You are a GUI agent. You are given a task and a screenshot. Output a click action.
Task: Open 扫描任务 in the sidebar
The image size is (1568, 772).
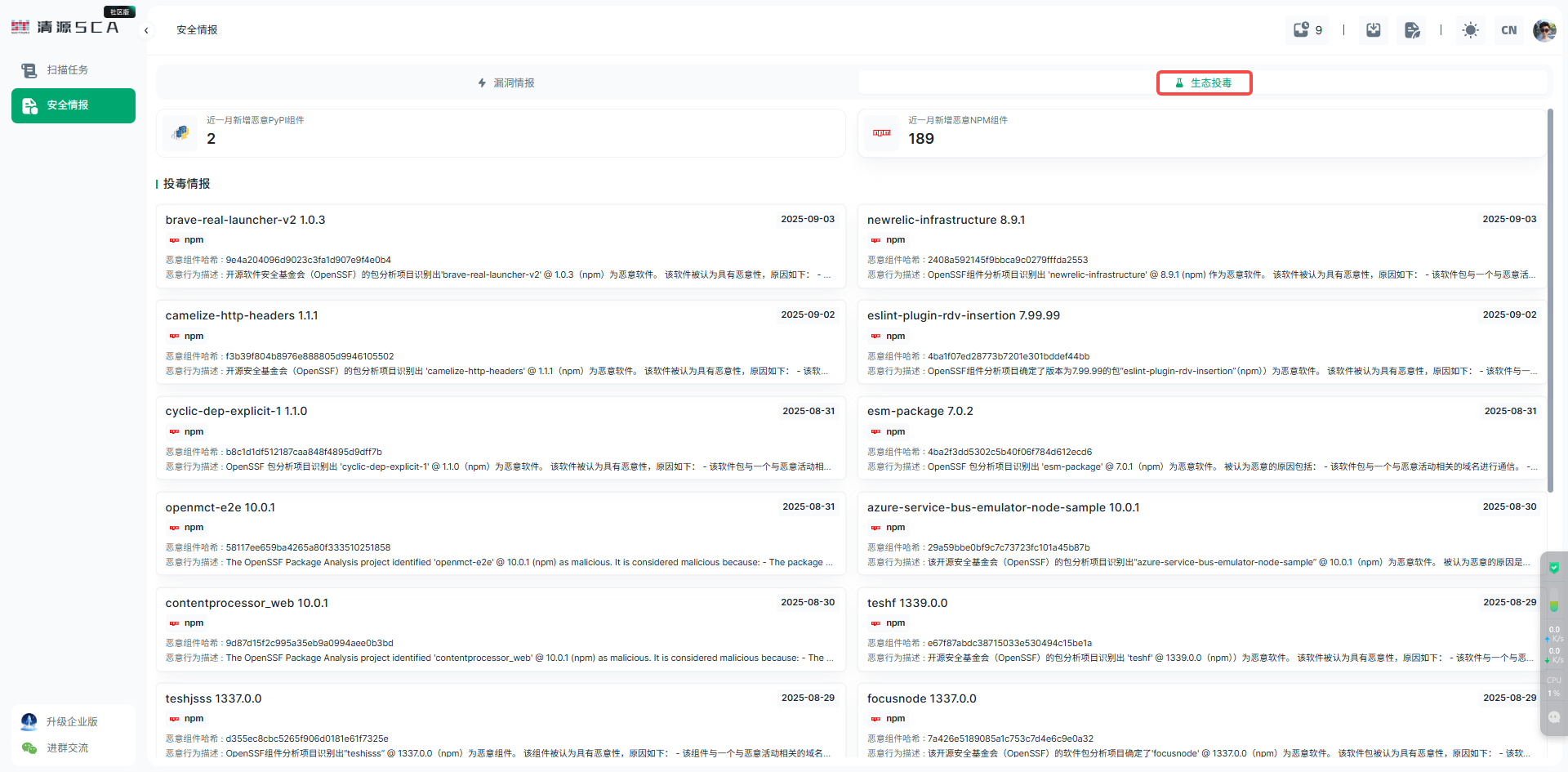(x=67, y=70)
